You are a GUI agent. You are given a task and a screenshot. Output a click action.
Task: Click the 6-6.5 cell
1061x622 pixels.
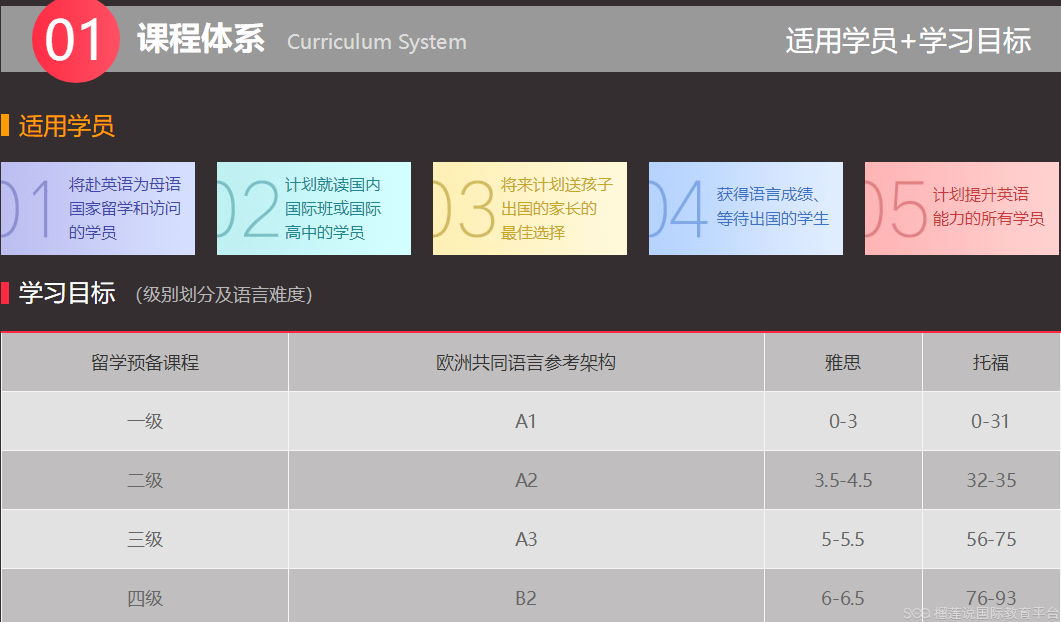(843, 598)
